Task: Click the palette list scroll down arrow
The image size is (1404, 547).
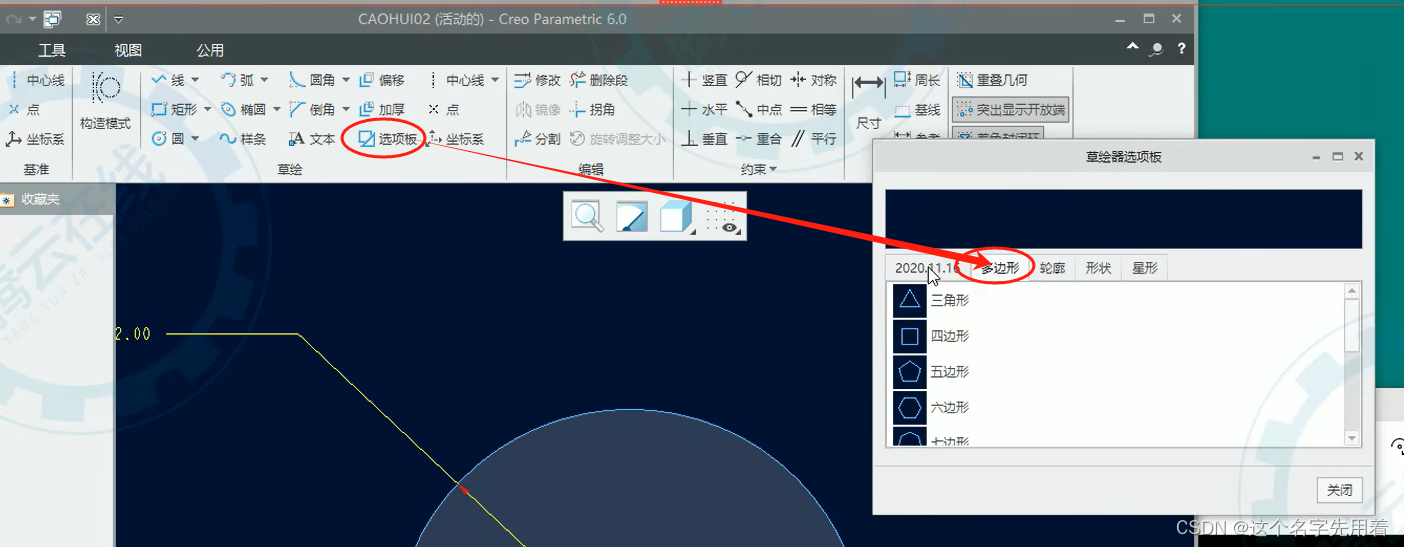Action: click(x=1352, y=438)
